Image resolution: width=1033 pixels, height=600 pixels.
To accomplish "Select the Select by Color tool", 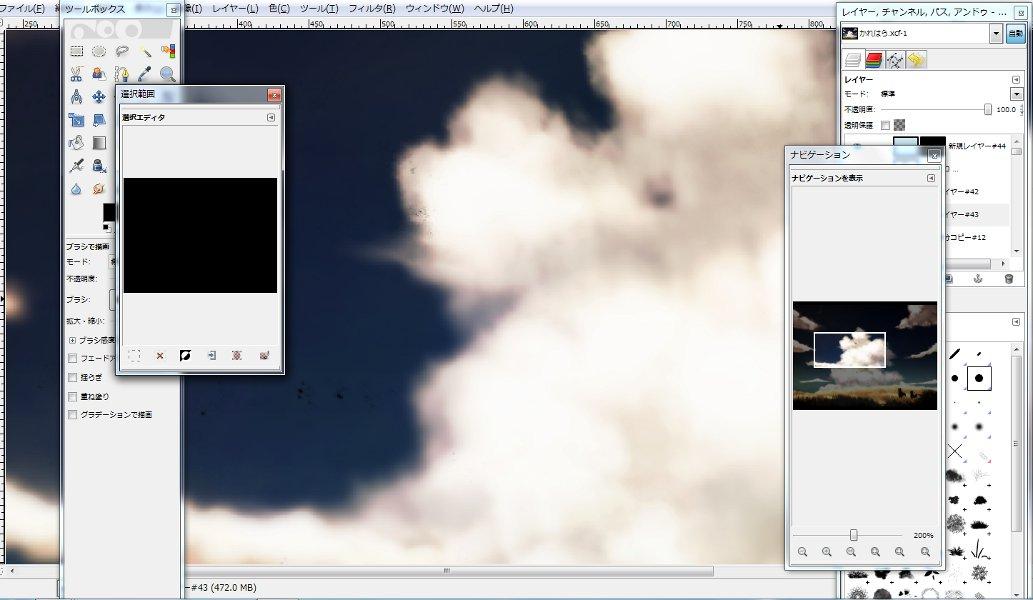I will [168, 51].
